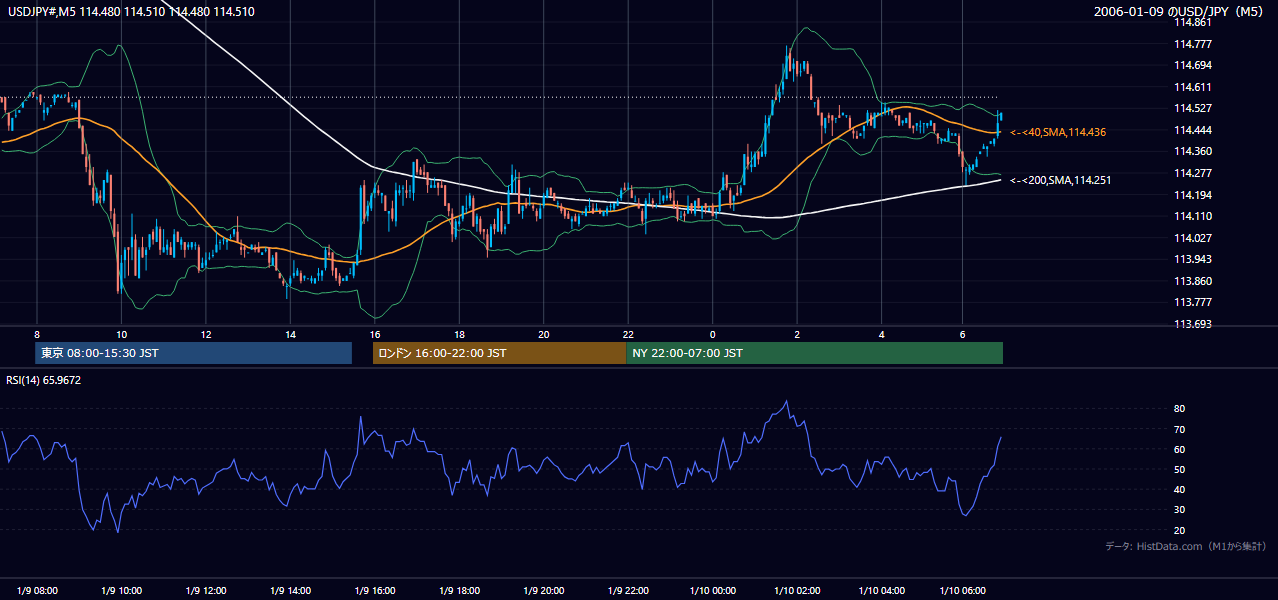Image resolution: width=1278 pixels, height=600 pixels.
Task: Click the 1/9 18:00 time axis label
Action: 459,590
